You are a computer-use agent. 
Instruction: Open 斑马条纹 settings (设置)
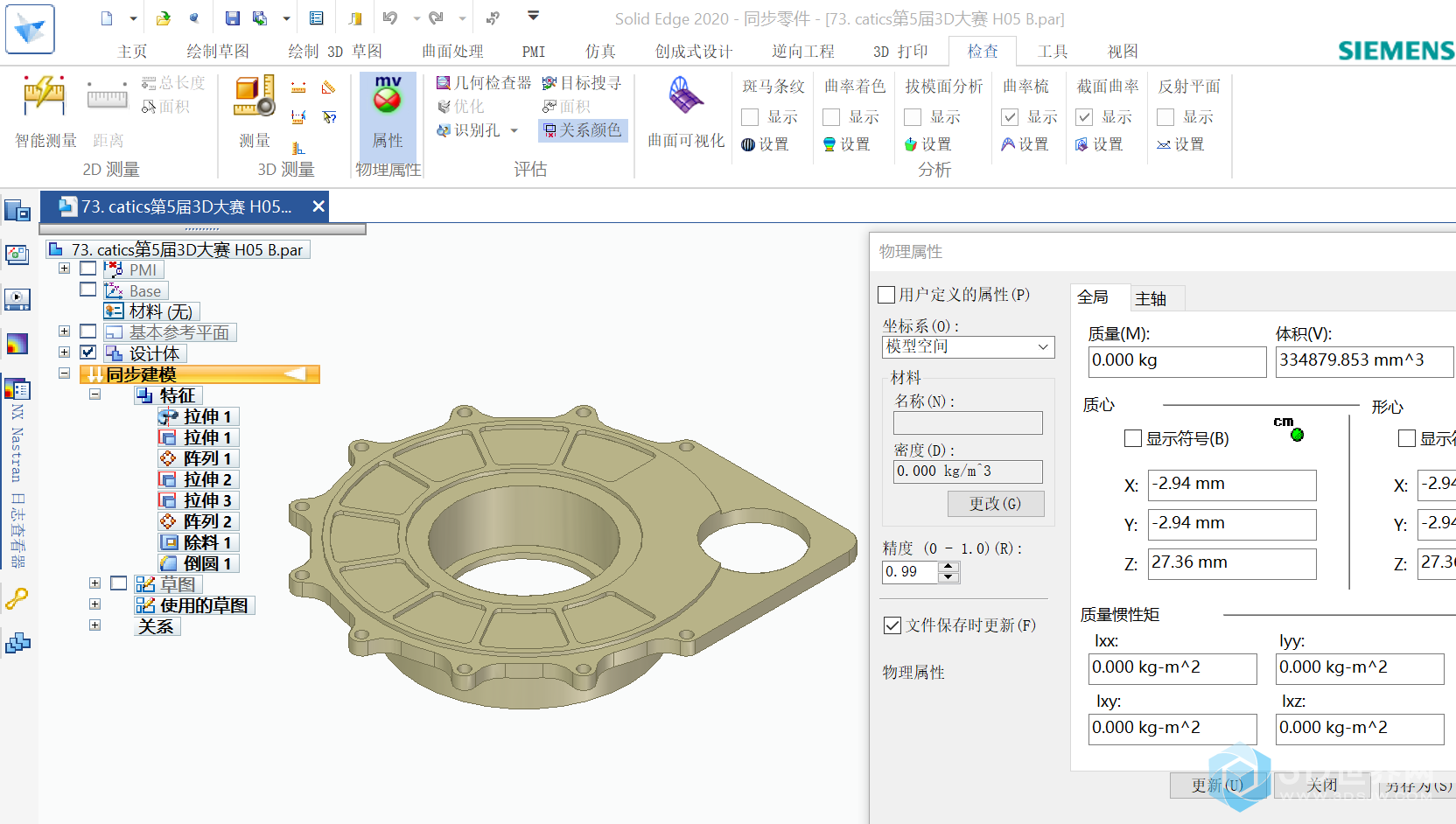(765, 144)
